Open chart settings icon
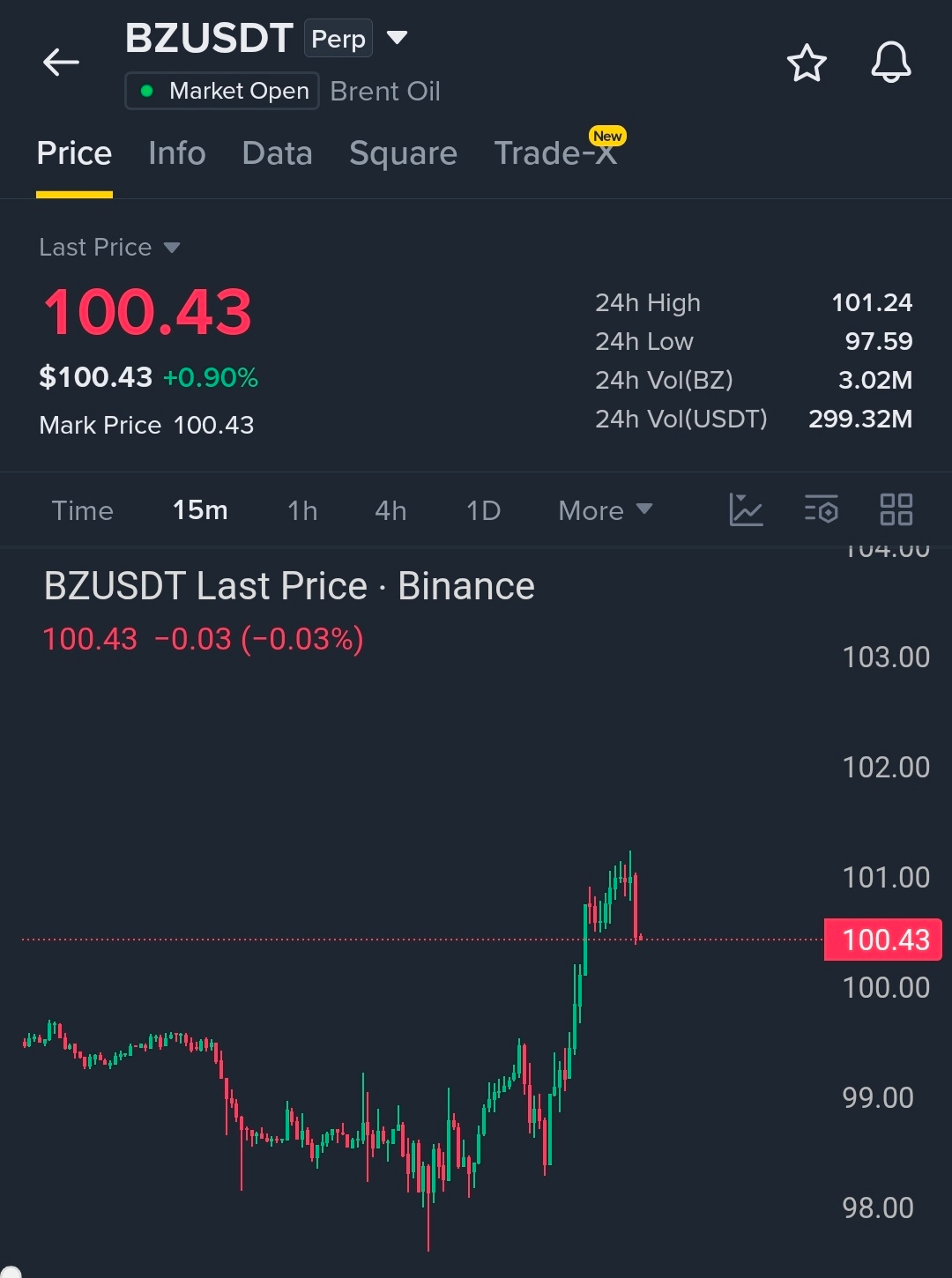This screenshot has width=952, height=1278. [822, 509]
